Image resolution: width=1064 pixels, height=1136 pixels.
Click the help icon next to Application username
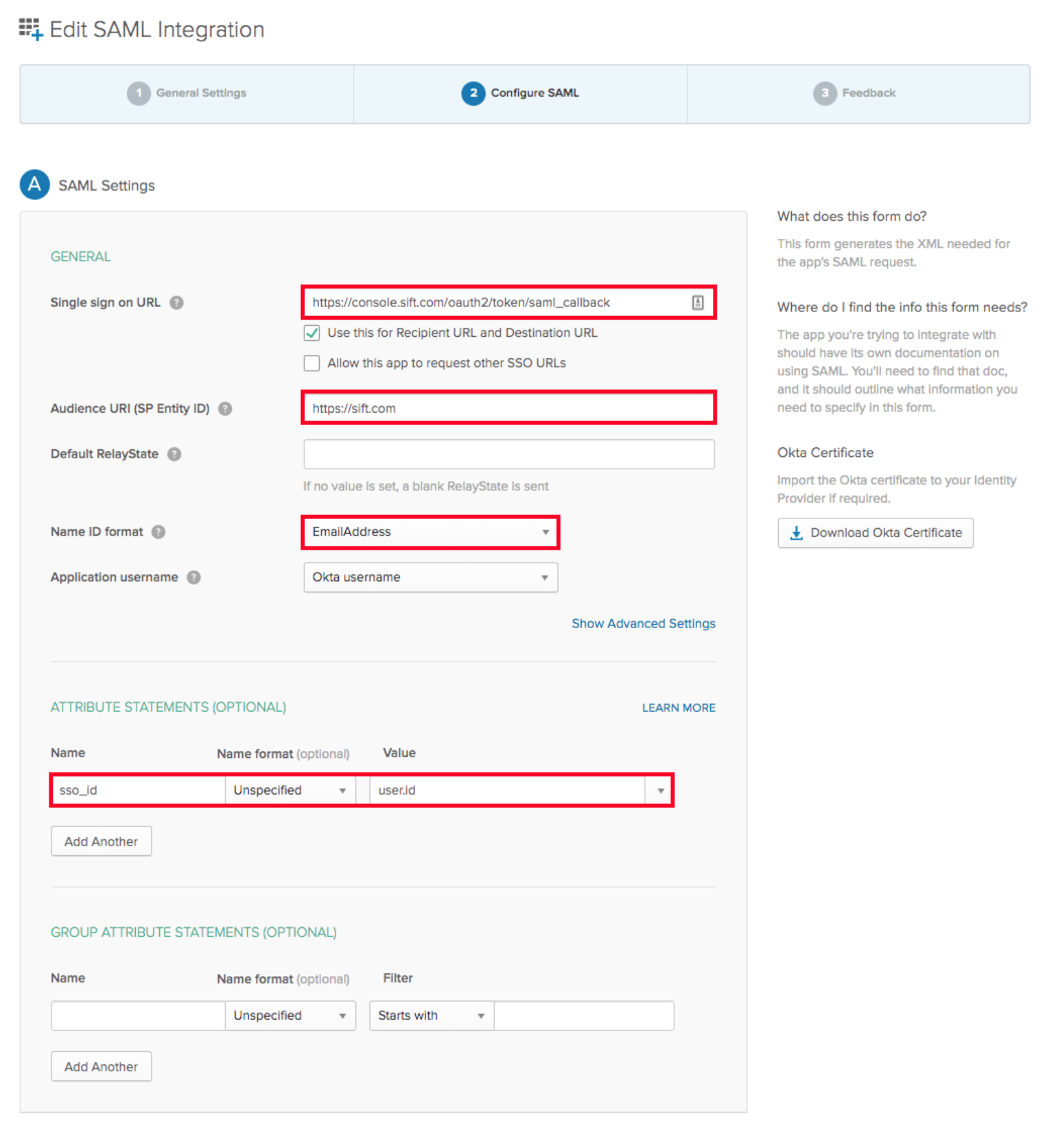click(x=194, y=578)
